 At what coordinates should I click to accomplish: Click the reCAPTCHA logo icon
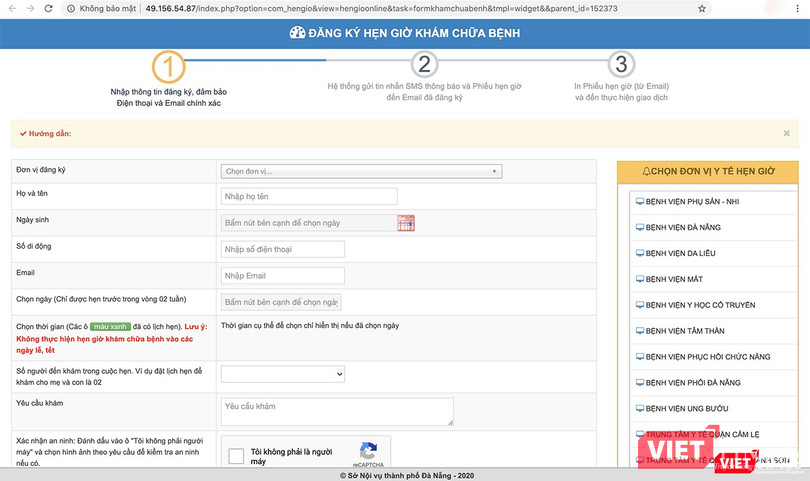pos(368,452)
